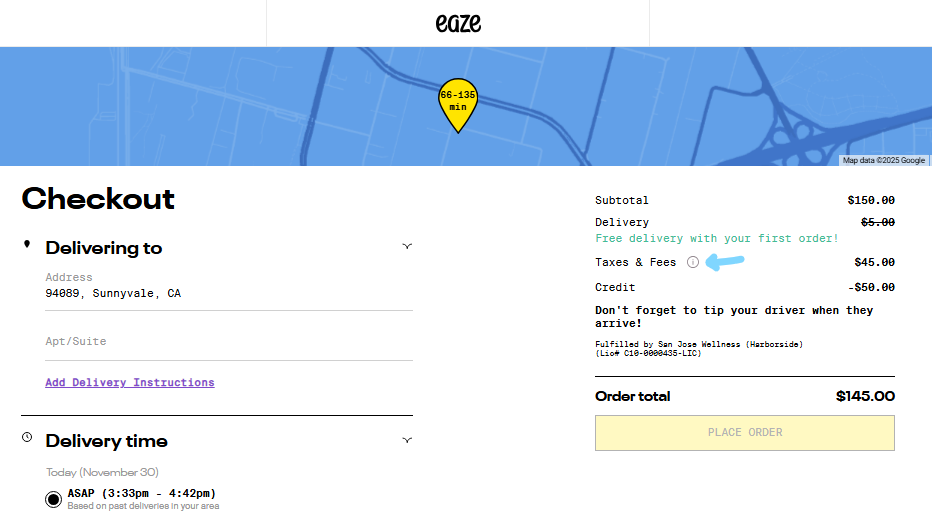This screenshot has height=522, width=932.
Task: Collapse the Delivery time section chevron
Action: (407, 440)
